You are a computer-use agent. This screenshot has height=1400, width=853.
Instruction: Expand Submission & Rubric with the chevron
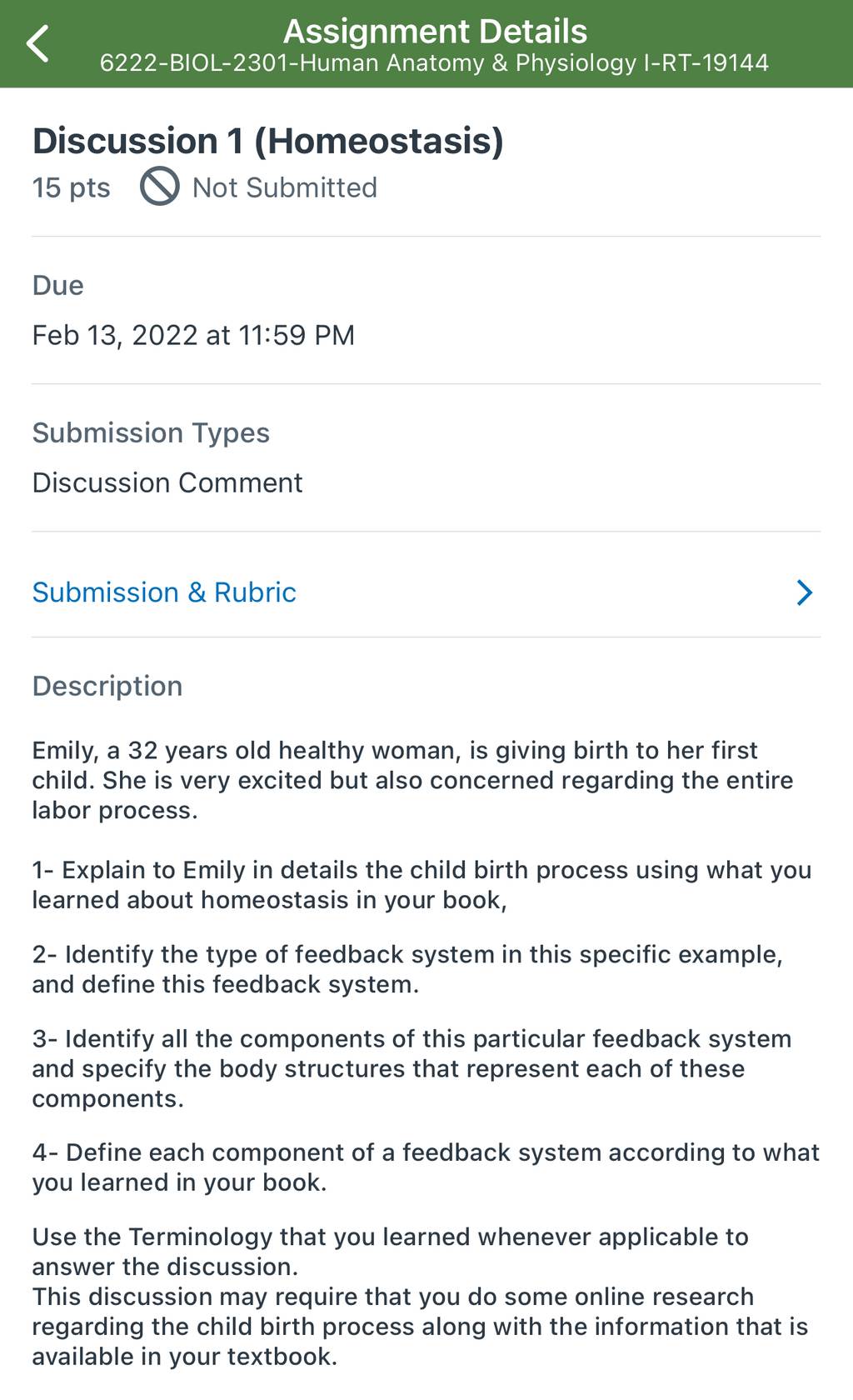804,592
